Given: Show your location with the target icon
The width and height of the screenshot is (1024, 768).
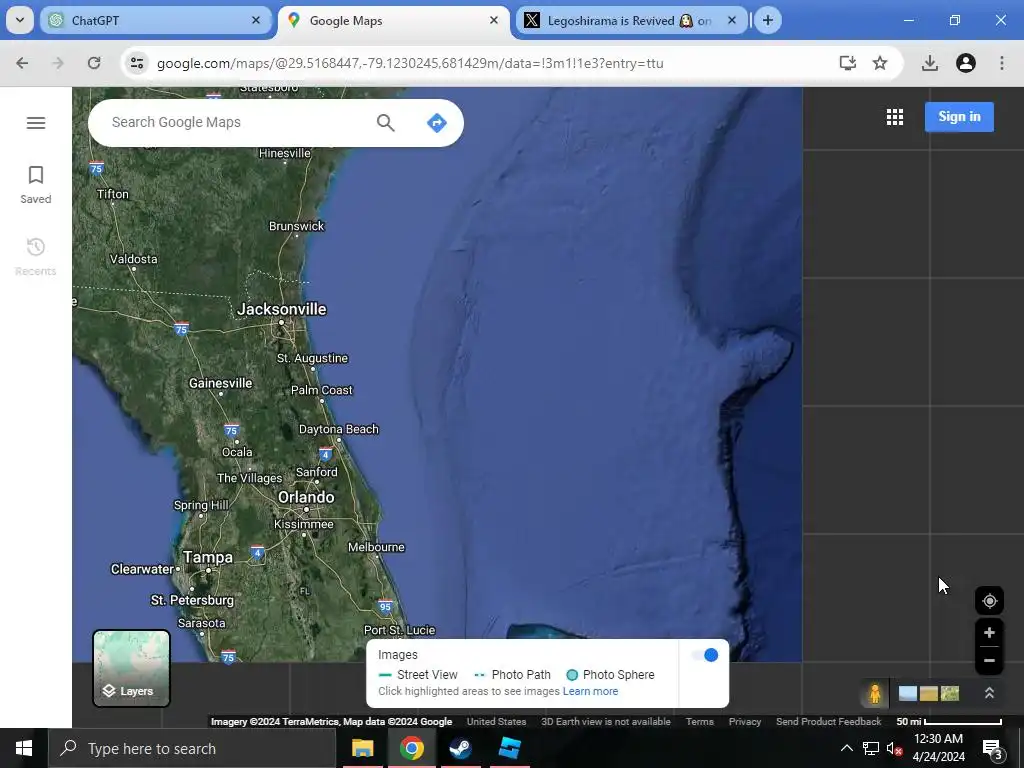Looking at the screenshot, I should 989,601.
